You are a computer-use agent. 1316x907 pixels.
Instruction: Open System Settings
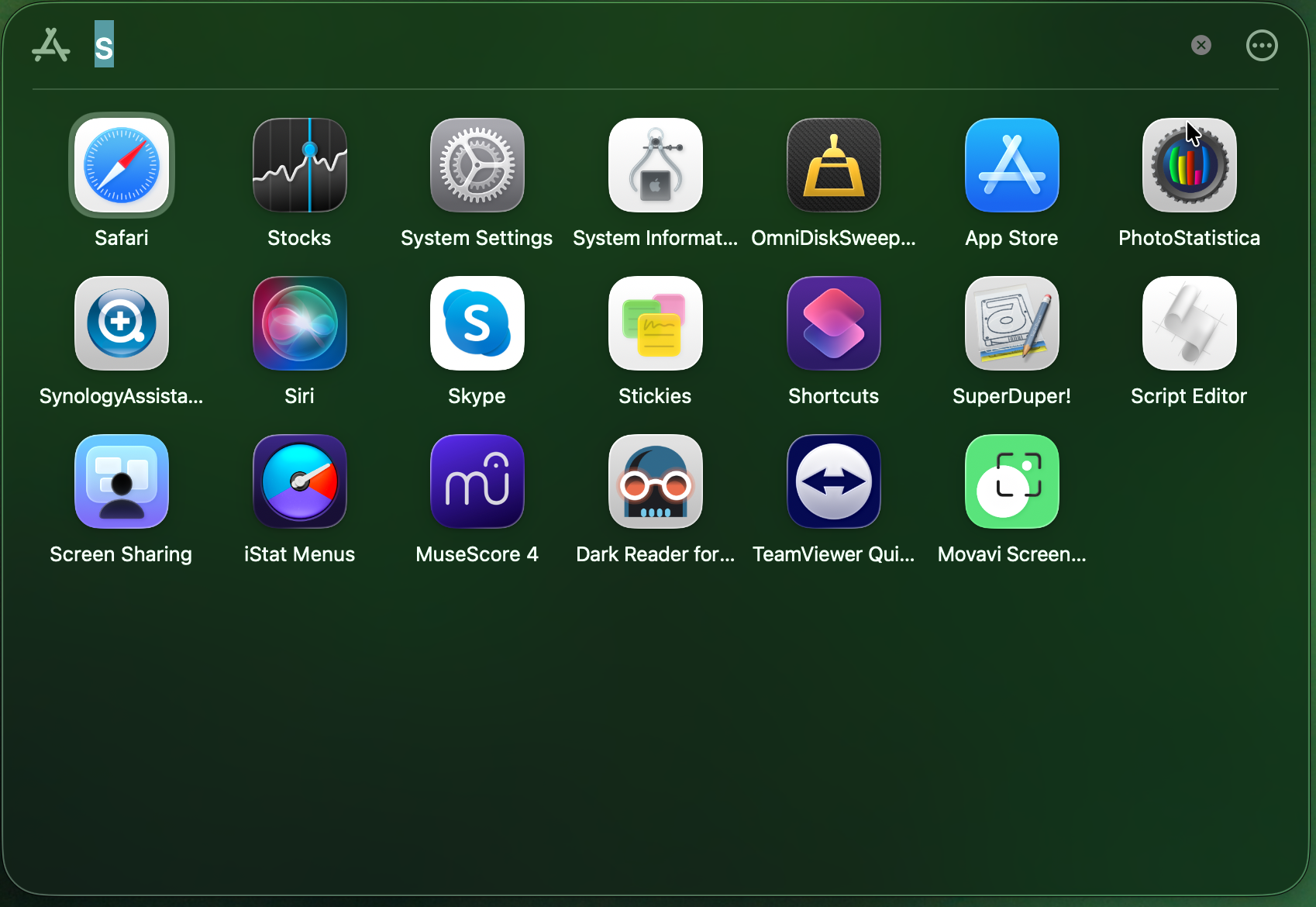pyautogui.click(x=477, y=165)
